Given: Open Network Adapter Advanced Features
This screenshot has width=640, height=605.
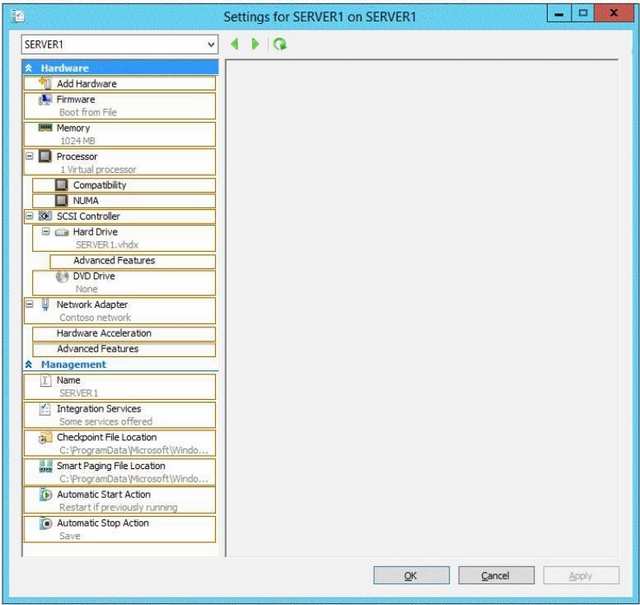Looking at the screenshot, I should pyautogui.click(x=124, y=349).
